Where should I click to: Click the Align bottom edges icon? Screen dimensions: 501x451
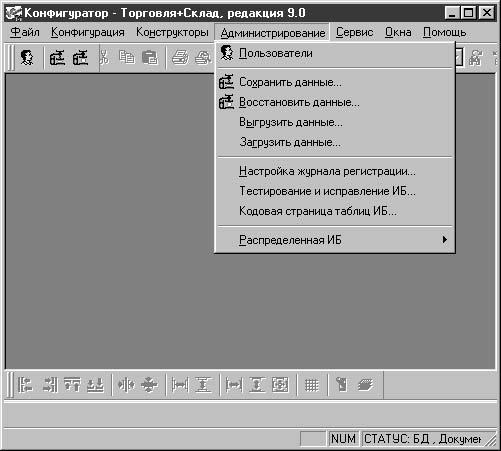click(x=95, y=385)
